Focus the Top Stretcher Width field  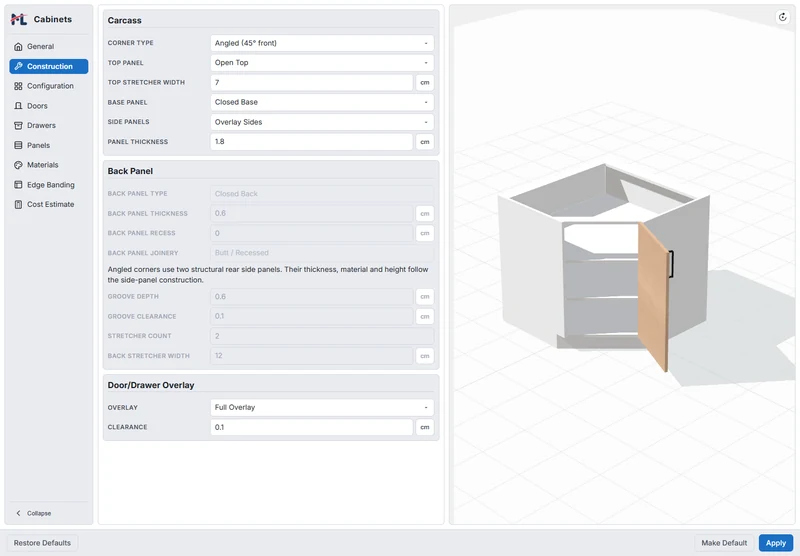point(311,83)
